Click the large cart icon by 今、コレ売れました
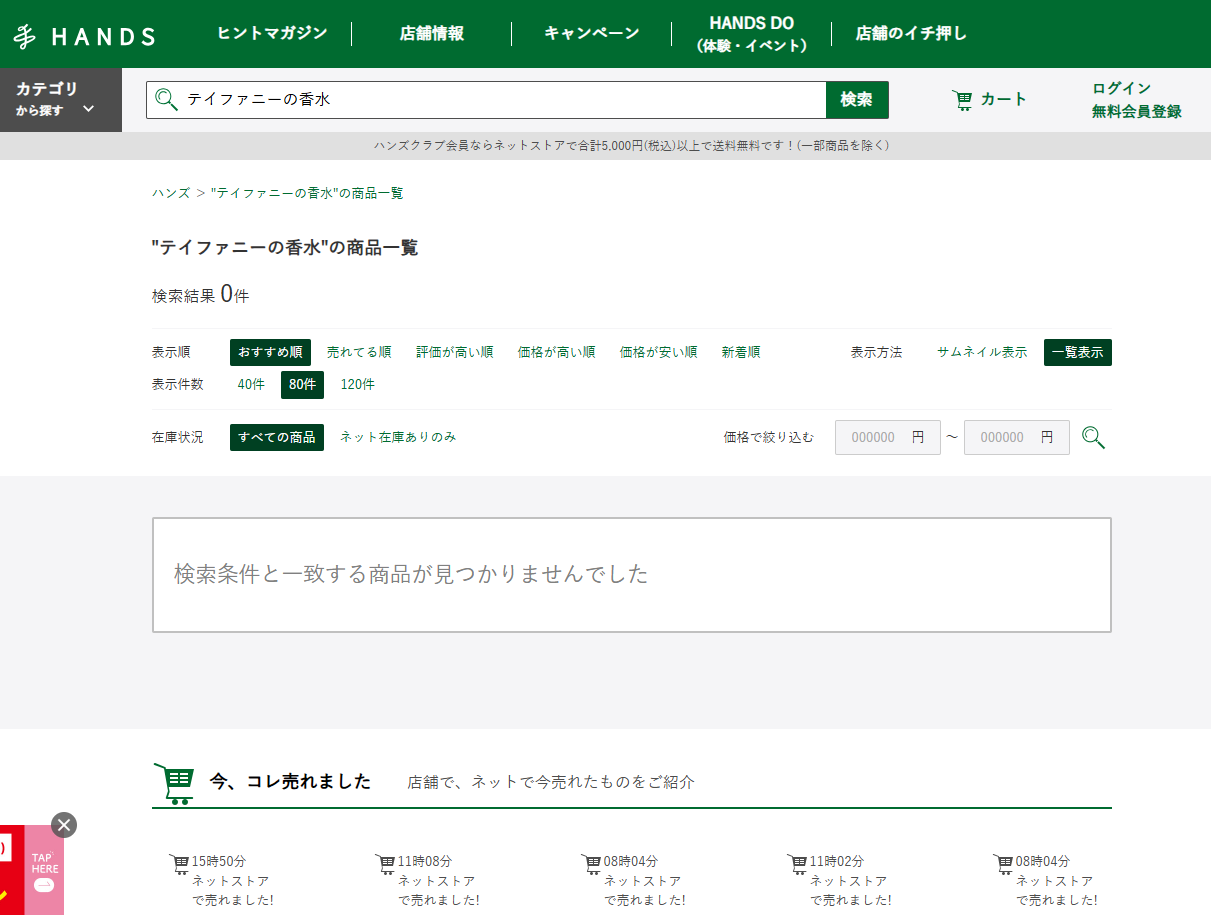This screenshot has height=916, width=1211. 174,783
